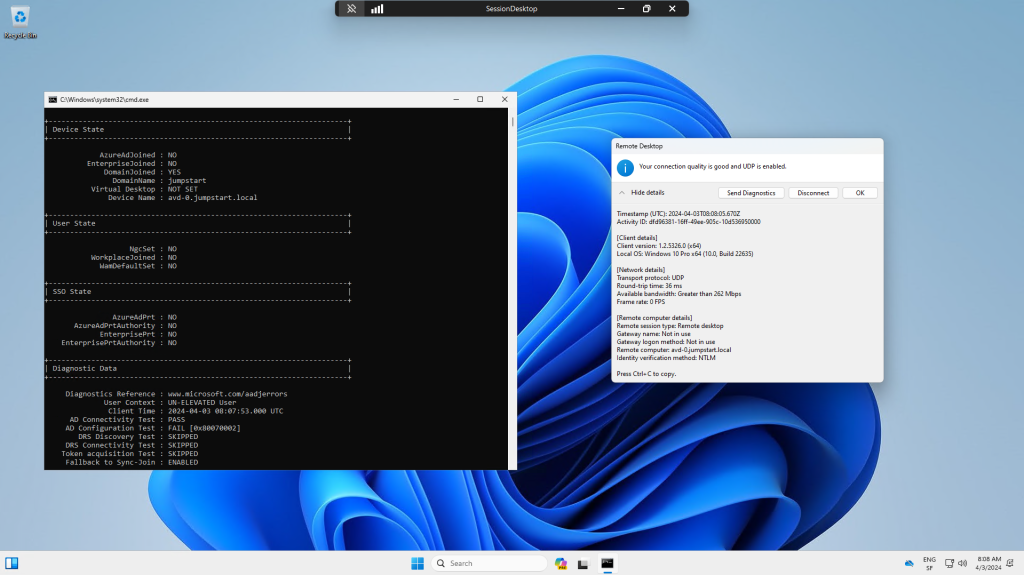
Task: Click the blue info icon in Remote Desktop dialog
Action: pos(625,168)
